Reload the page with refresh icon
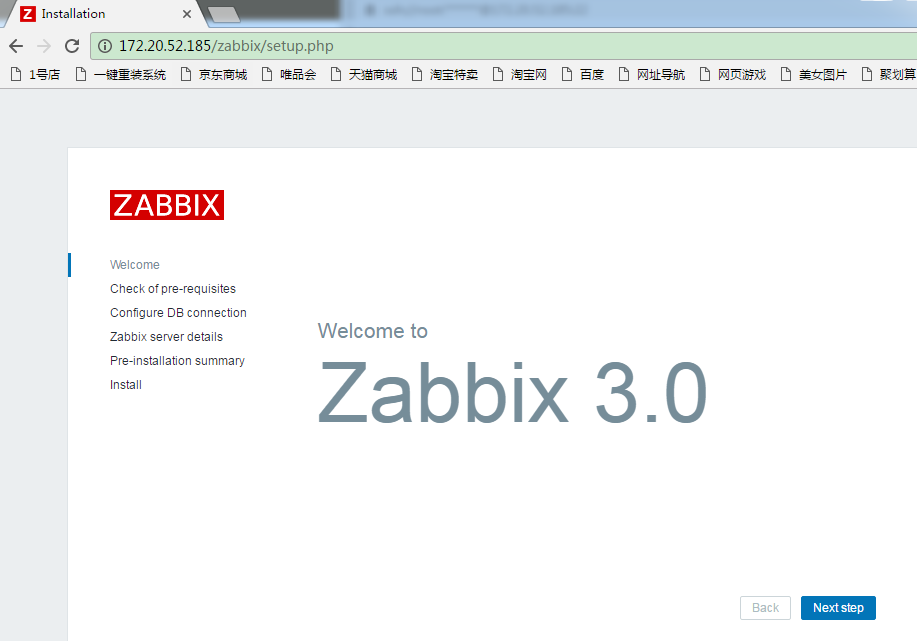The width and height of the screenshot is (917, 641). tap(72, 46)
